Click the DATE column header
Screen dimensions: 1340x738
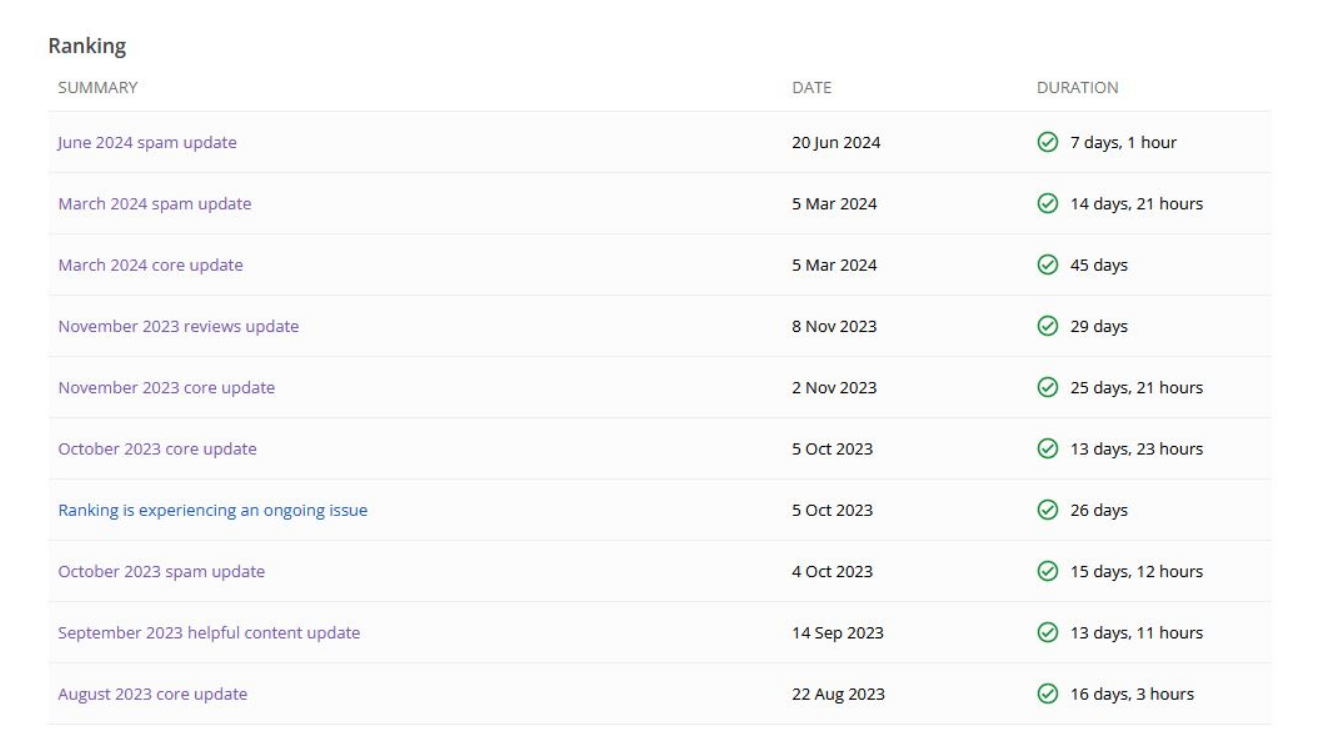(x=812, y=88)
